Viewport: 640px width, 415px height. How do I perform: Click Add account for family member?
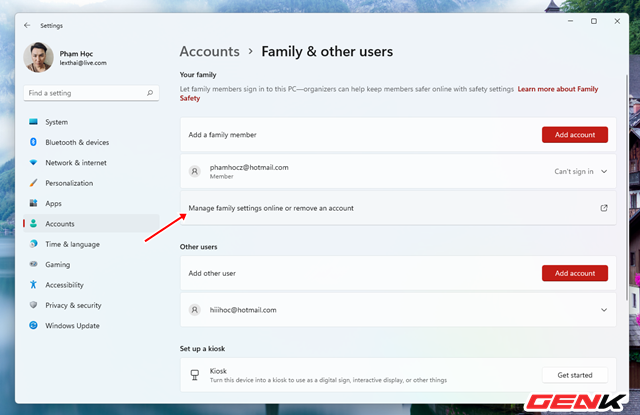575,135
